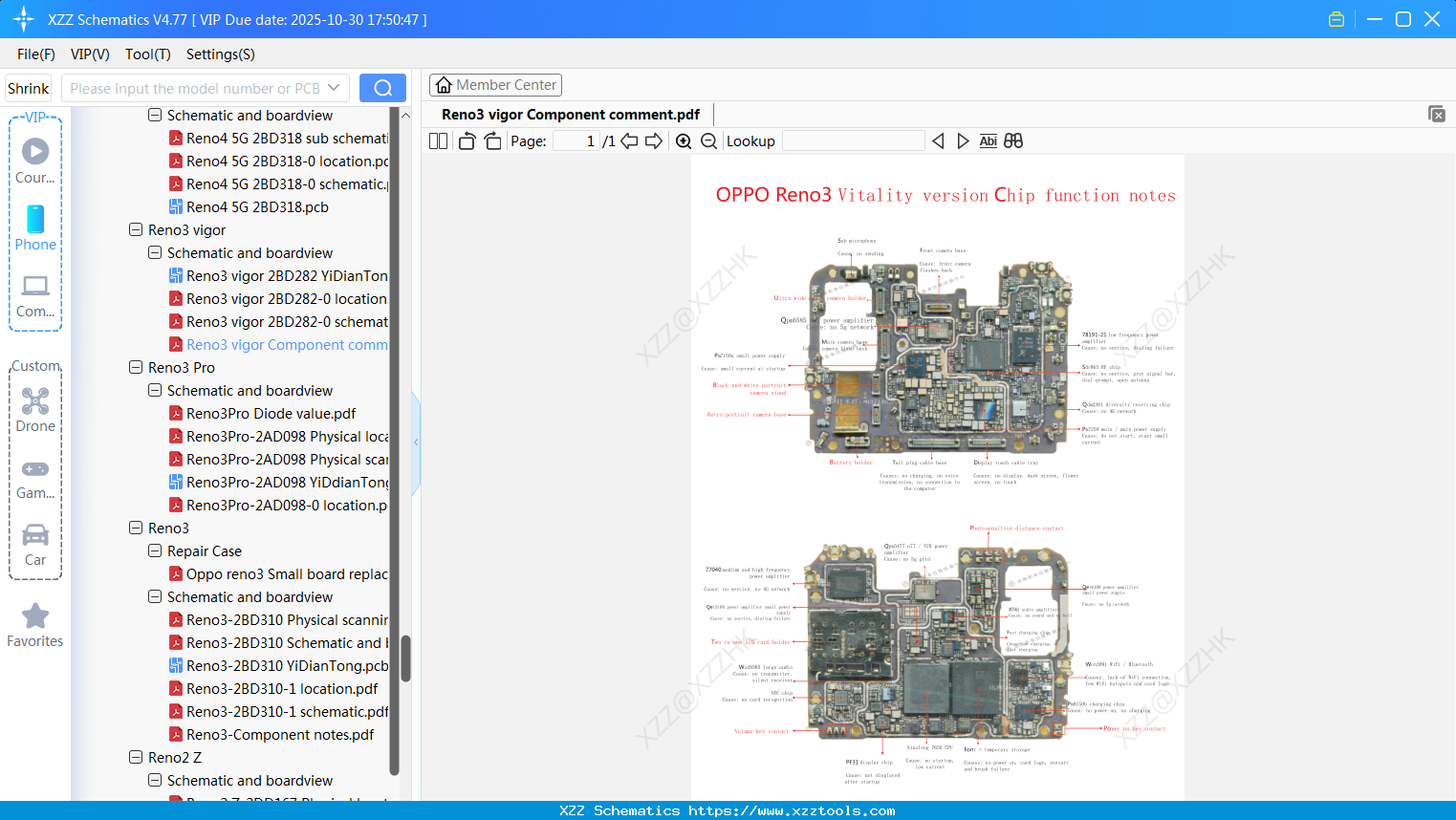Click the Shrink button

point(29,88)
